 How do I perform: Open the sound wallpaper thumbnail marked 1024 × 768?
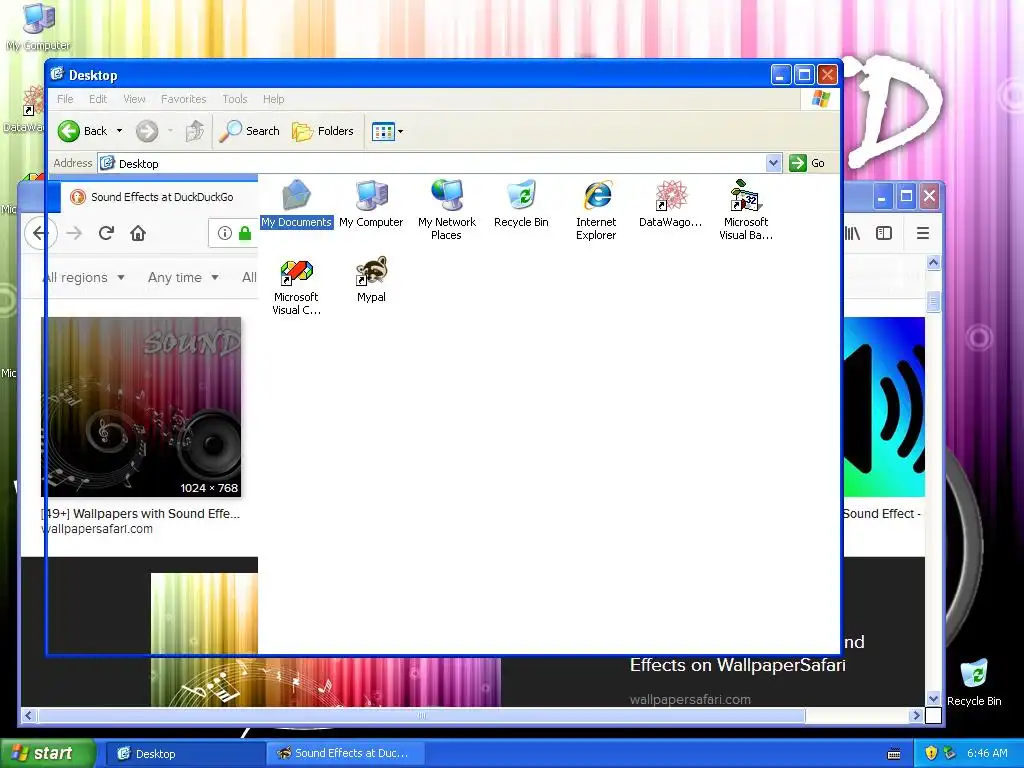click(141, 408)
